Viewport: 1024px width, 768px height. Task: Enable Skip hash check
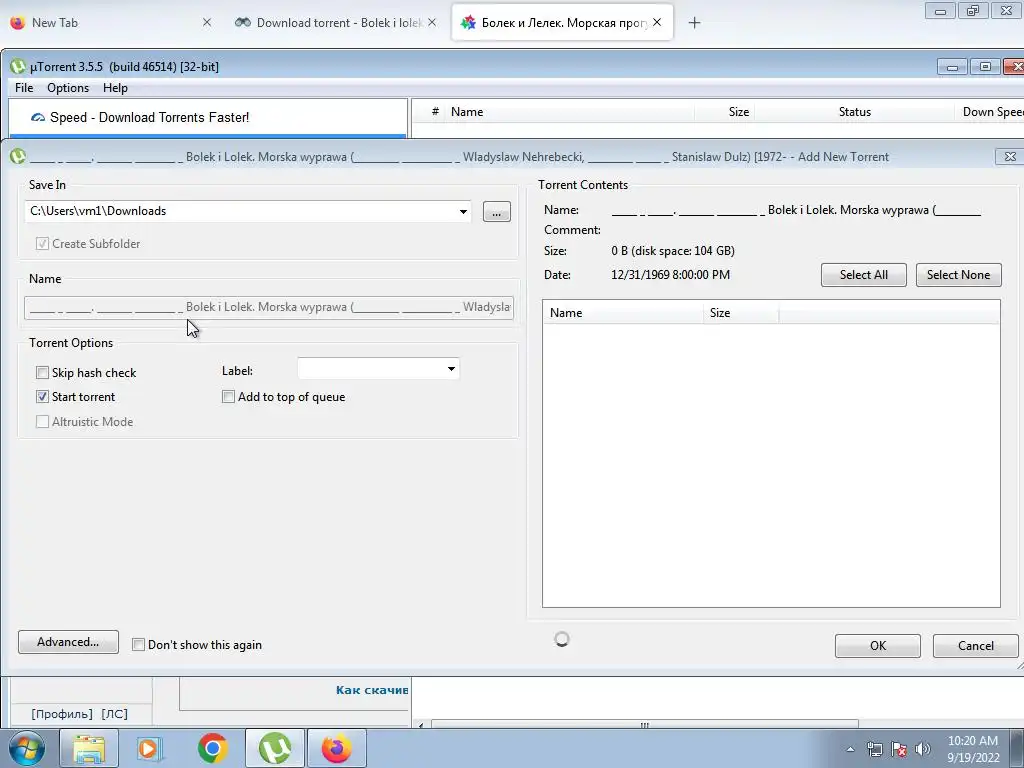coord(42,373)
